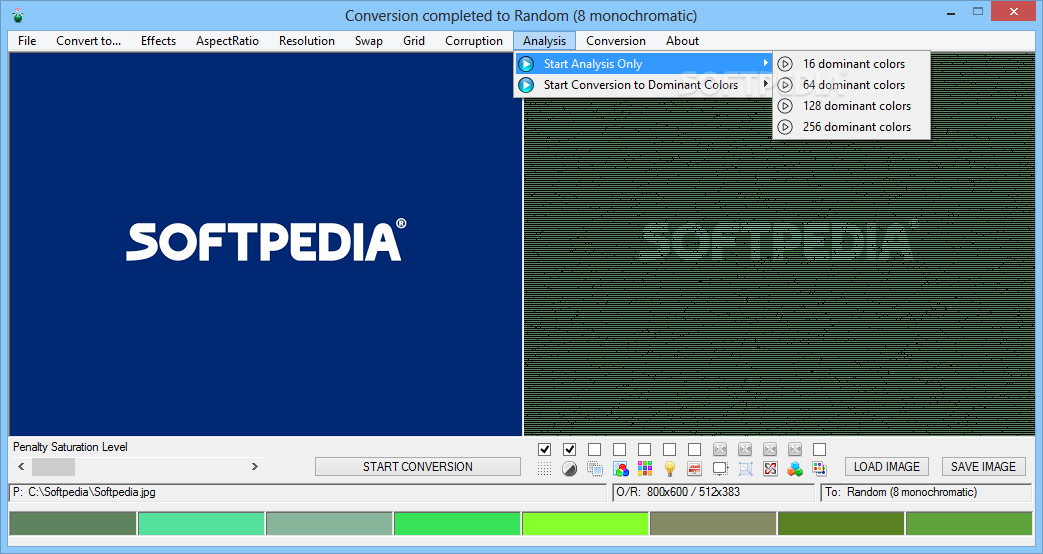Screen dimensions: 1043x554
Task: Click the rectangle with resize arrows icon
Action: [x=720, y=469]
